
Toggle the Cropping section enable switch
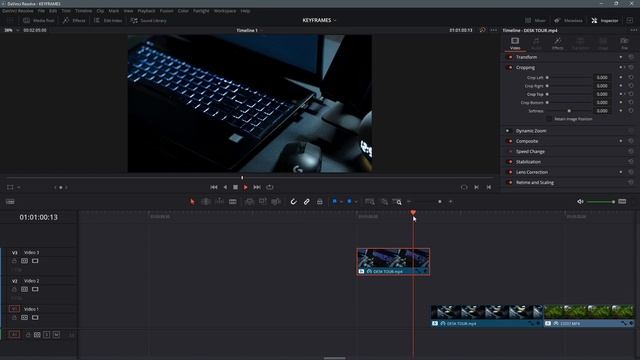pyautogui.click(x=510, y=67)
